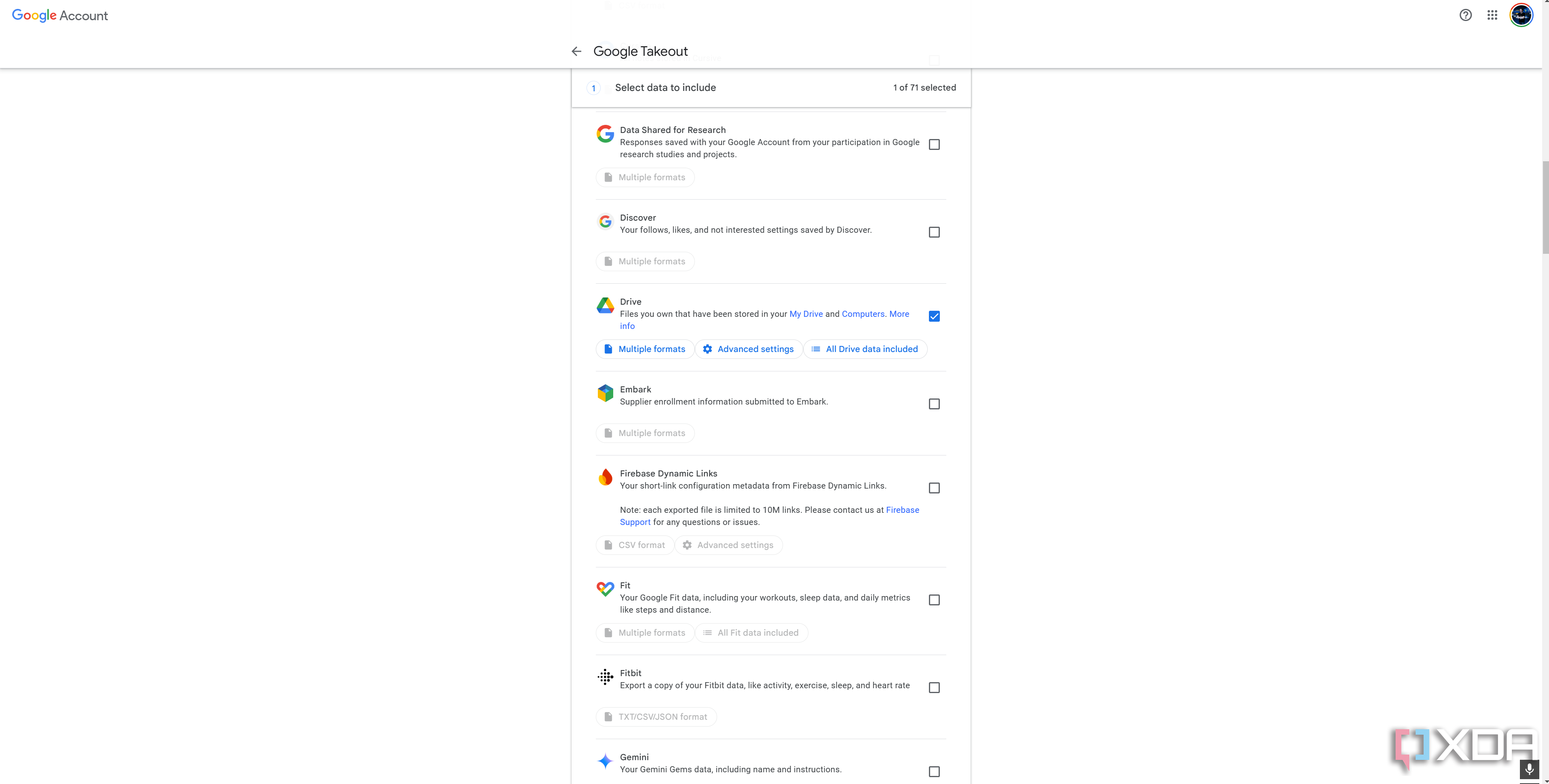Click Multiple formats under Embark
Image resolution: width=1549 pixels, height=784 pixels.
coord(645,434)
